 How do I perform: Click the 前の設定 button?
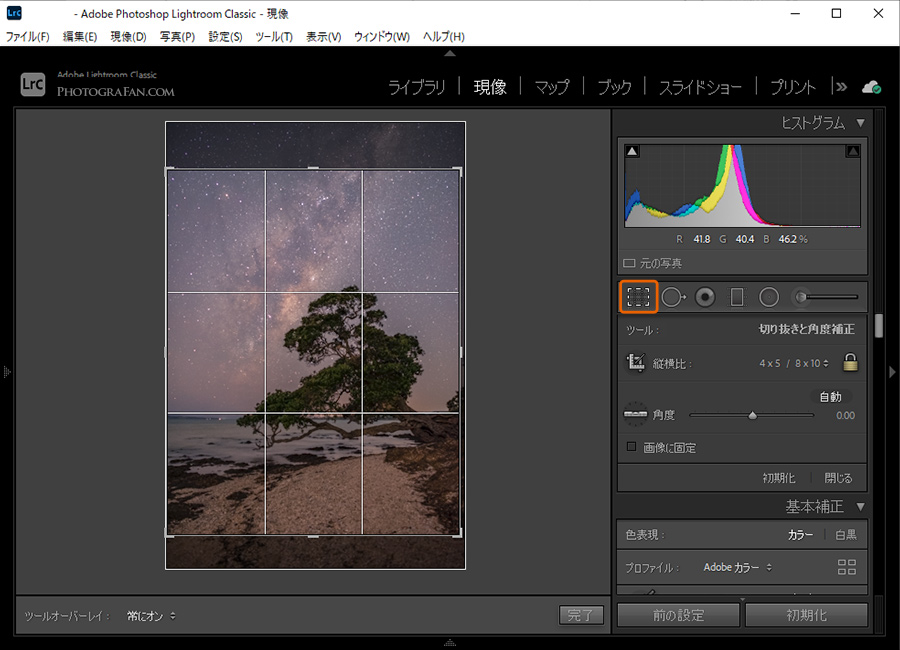coord(678,616)
